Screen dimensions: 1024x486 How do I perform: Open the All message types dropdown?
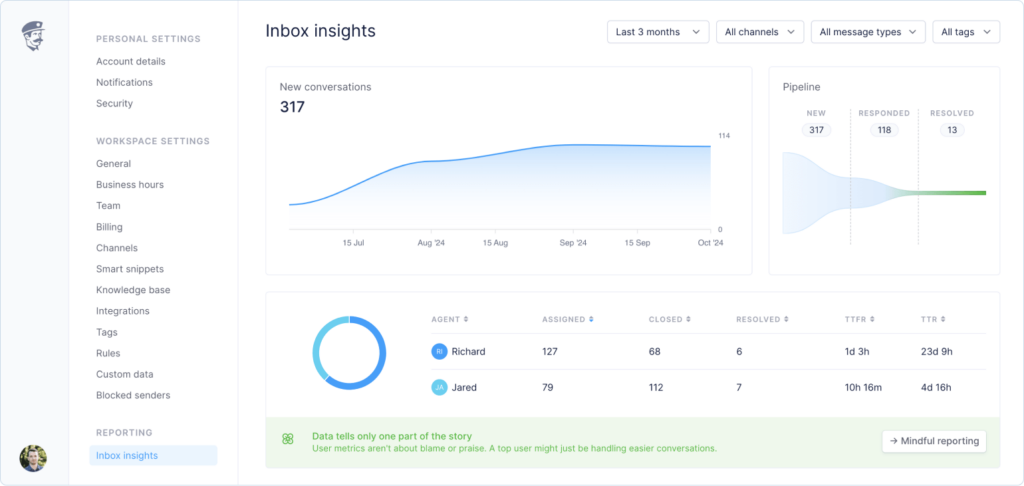tap(867, 32)
